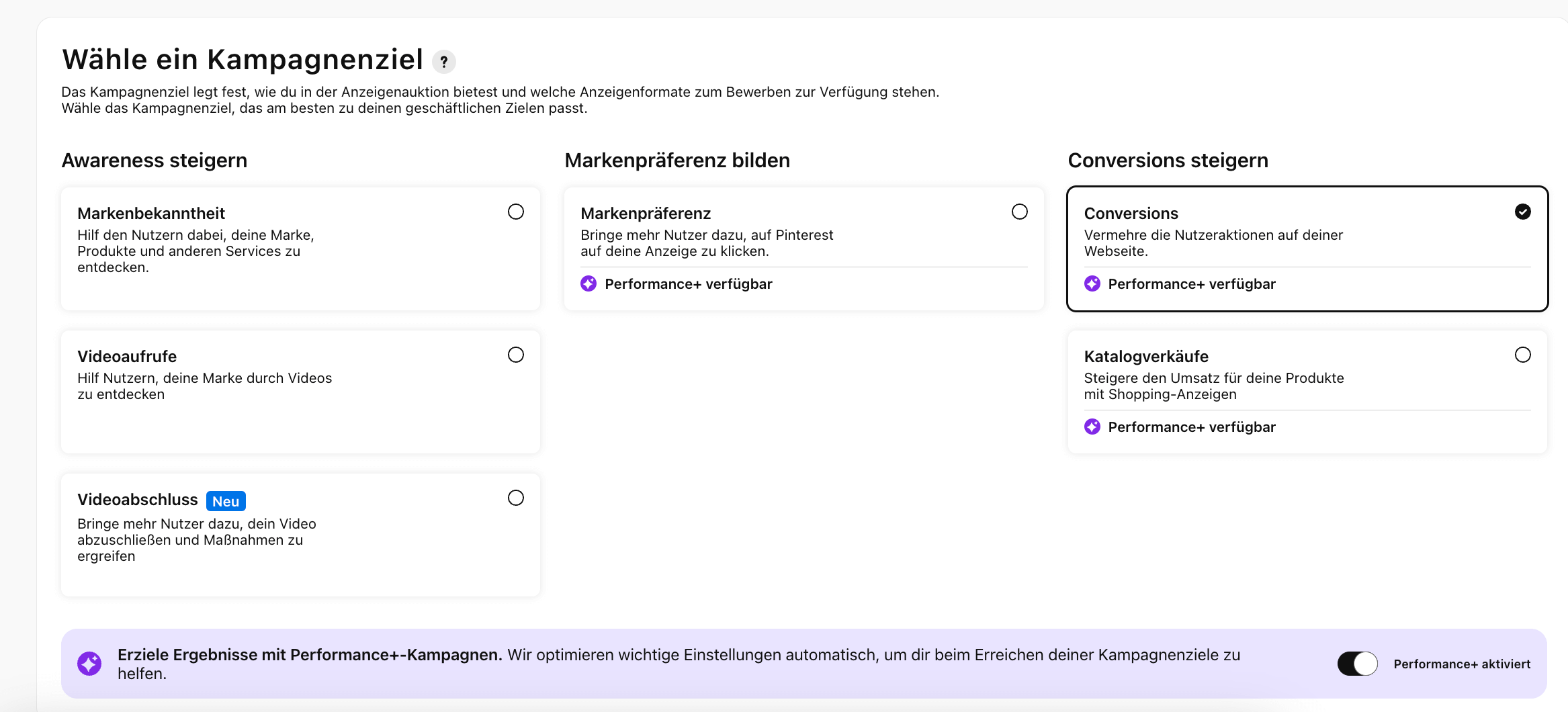Click the Conversions card title
Viewport: 1568px width, 712px height.
pos(1131,214)
